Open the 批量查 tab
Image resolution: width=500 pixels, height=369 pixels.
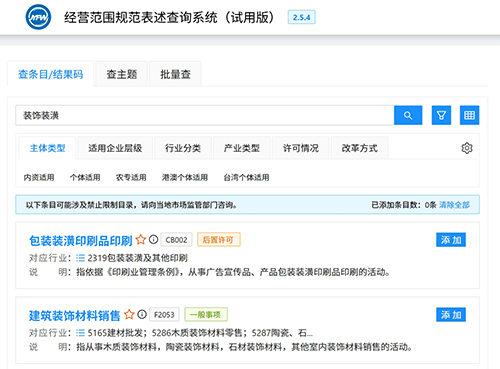[x=175, y=74]
